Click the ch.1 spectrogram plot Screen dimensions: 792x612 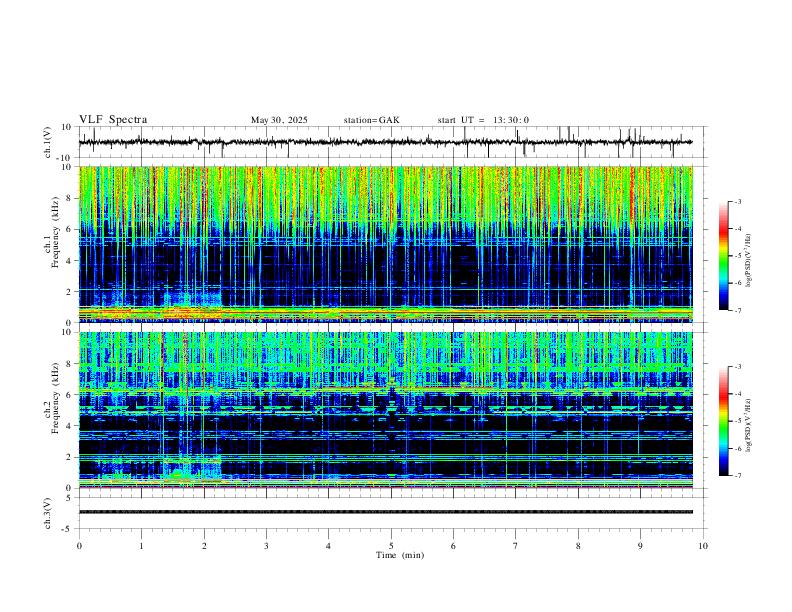point(385,244)
